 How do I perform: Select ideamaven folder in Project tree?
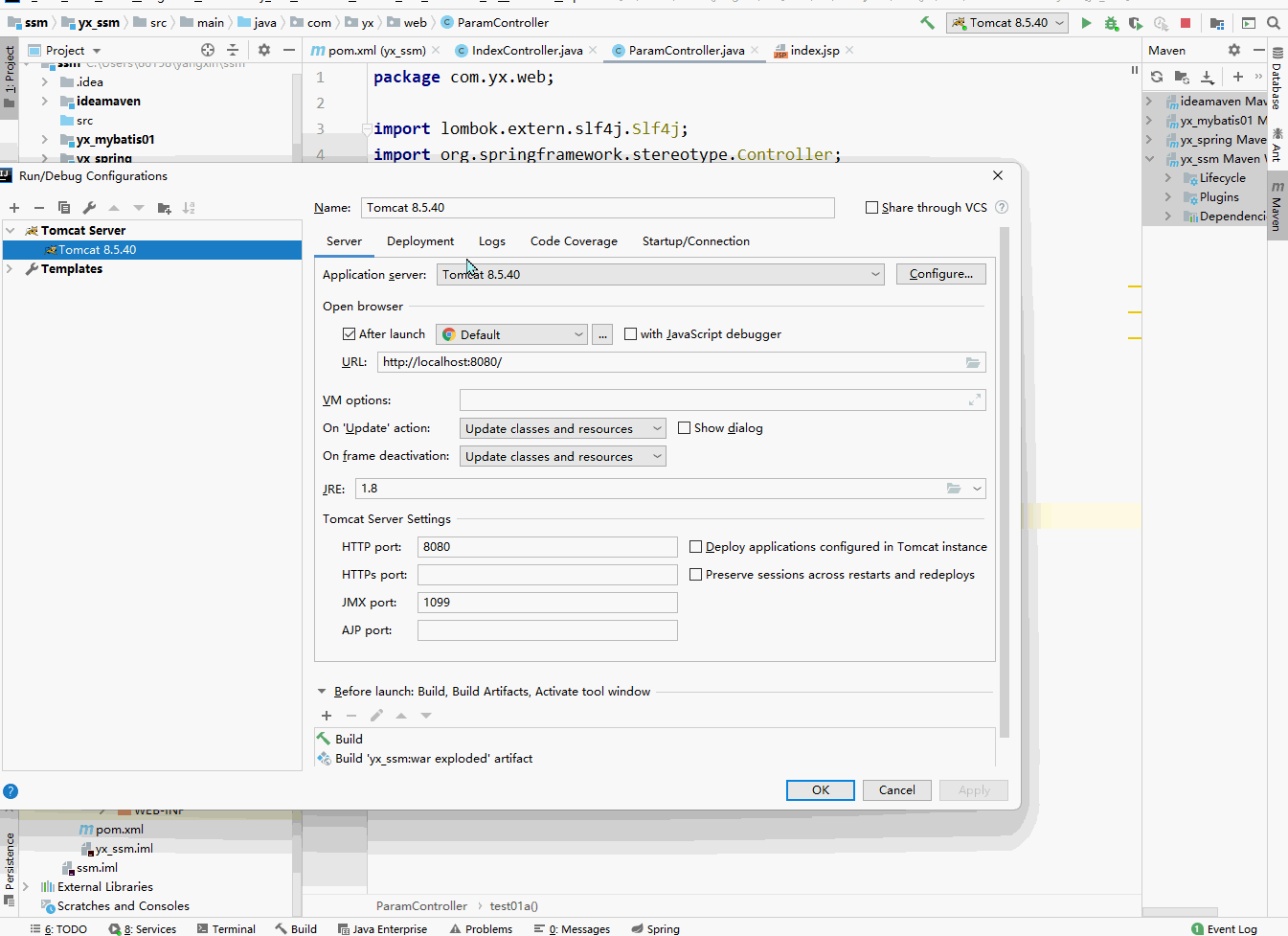[x=108, y=102]
